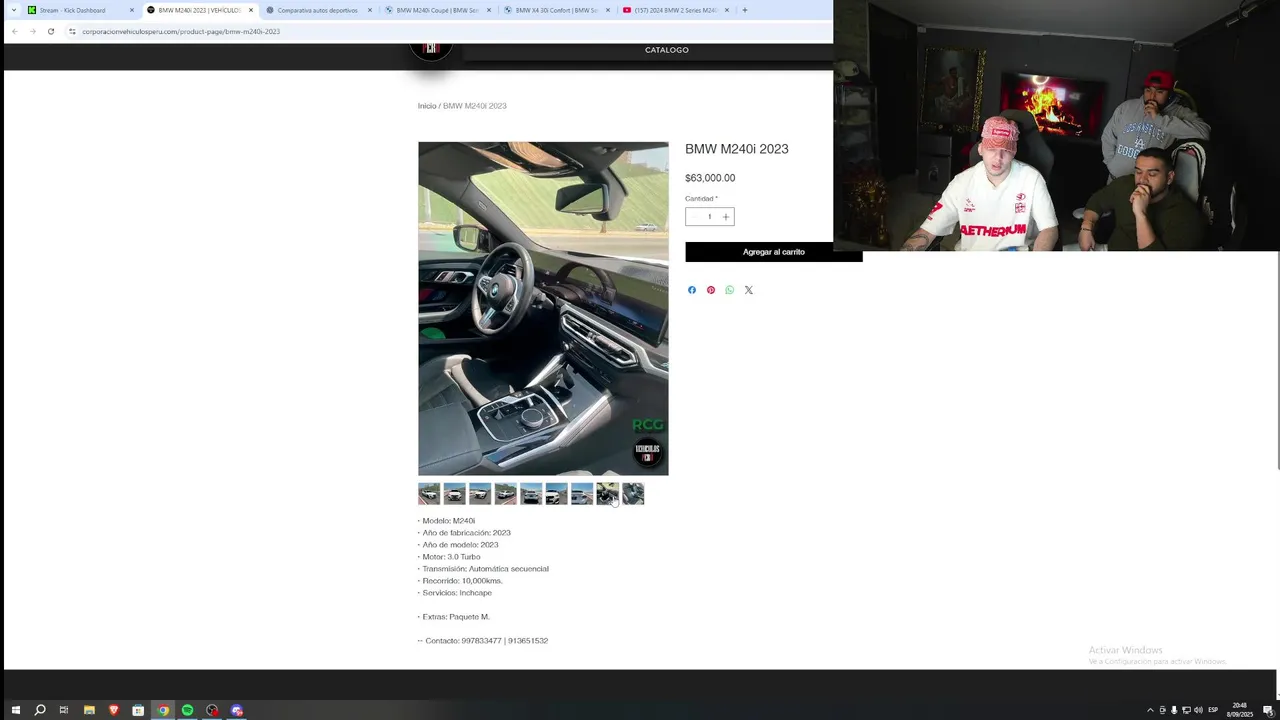Open volume control in system tray
The image size is (1280, 720).
pyautogui.click(x=1198, y=710)
